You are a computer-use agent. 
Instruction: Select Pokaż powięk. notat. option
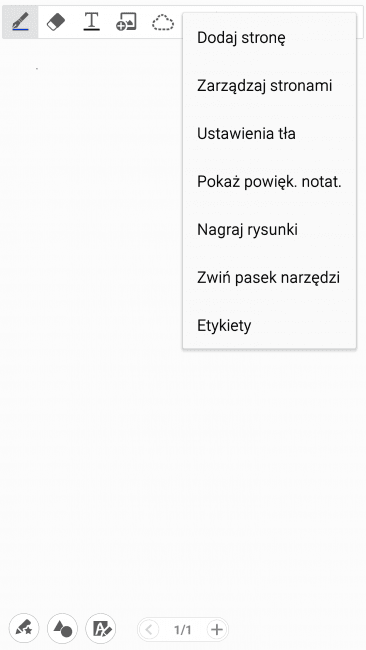pos(269,182)
